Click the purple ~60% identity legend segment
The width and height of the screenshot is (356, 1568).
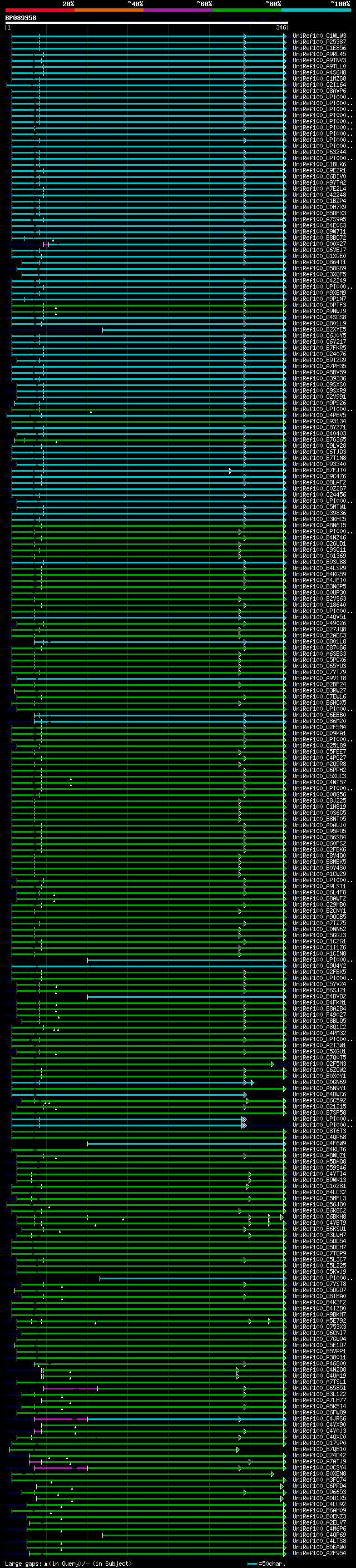pos(179,10)
